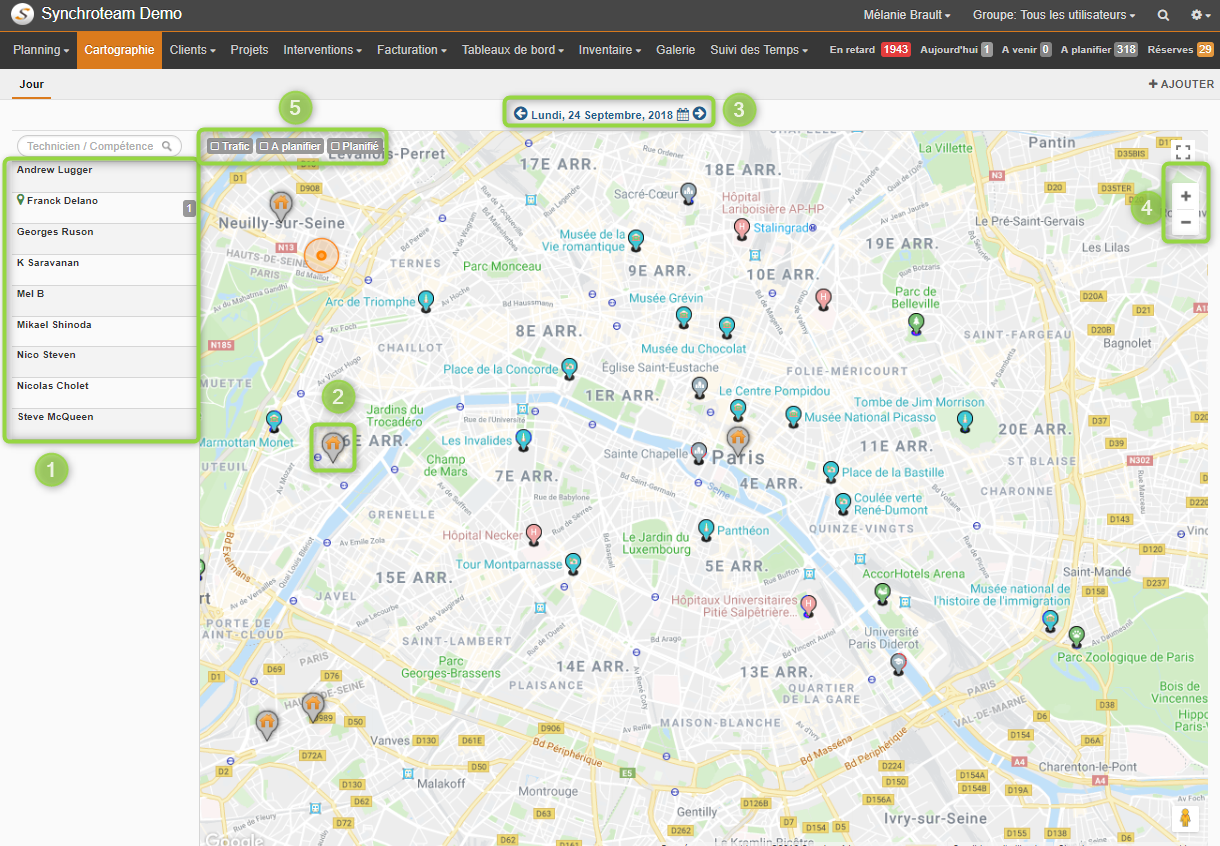Viewport: 1220px width, 846px height.
Task: Select the Sacré-Cœur map marker
Action: (x=688, y=193)
